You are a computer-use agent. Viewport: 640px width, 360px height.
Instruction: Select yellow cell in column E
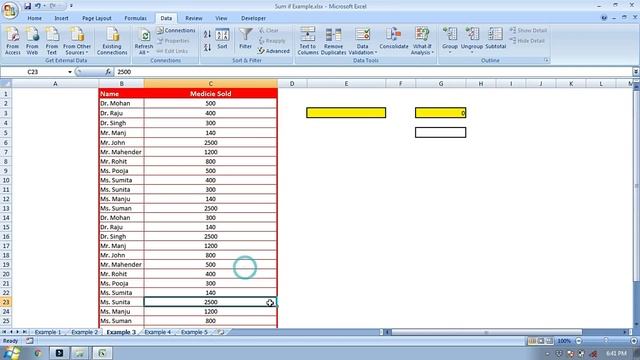pyautogui.click(x=346, y=113)
